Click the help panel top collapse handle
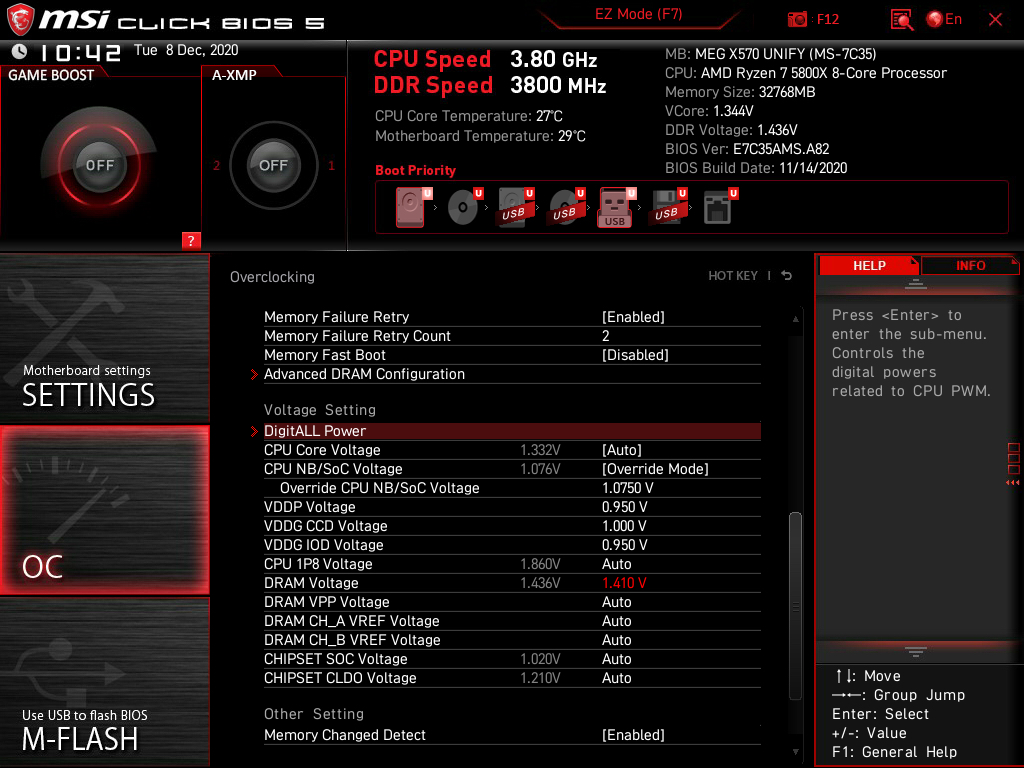This screenshot has height=768, width=1024. [916, 283]
